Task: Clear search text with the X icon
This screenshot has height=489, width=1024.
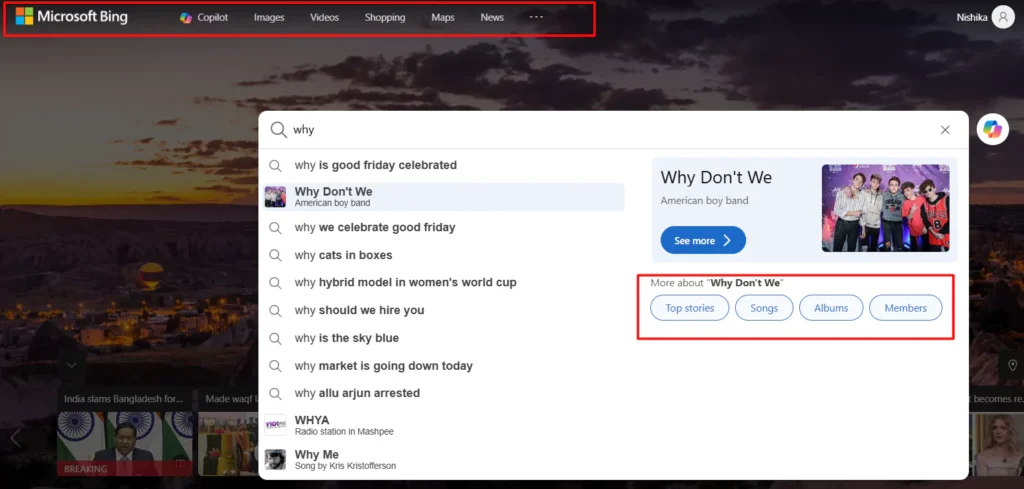Action: pyautogui.click(x=945, y=130)
